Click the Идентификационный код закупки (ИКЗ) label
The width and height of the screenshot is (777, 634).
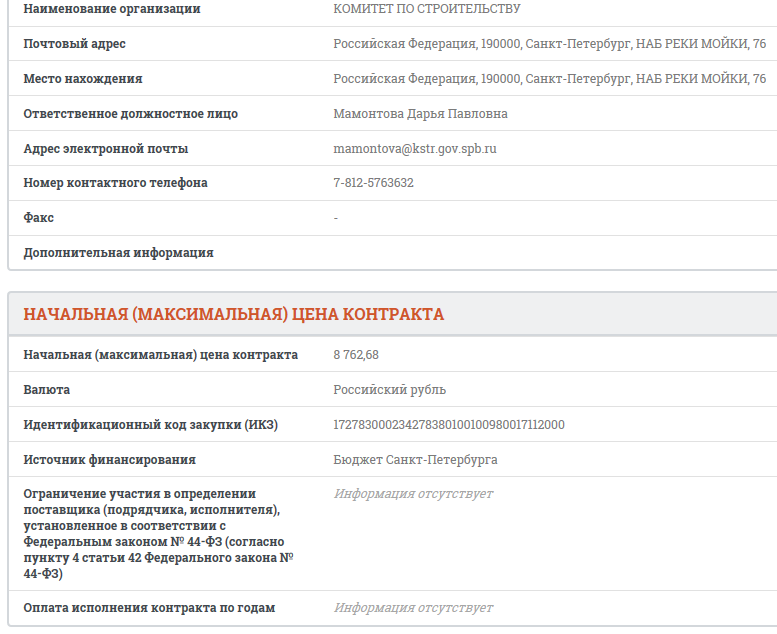151,425
